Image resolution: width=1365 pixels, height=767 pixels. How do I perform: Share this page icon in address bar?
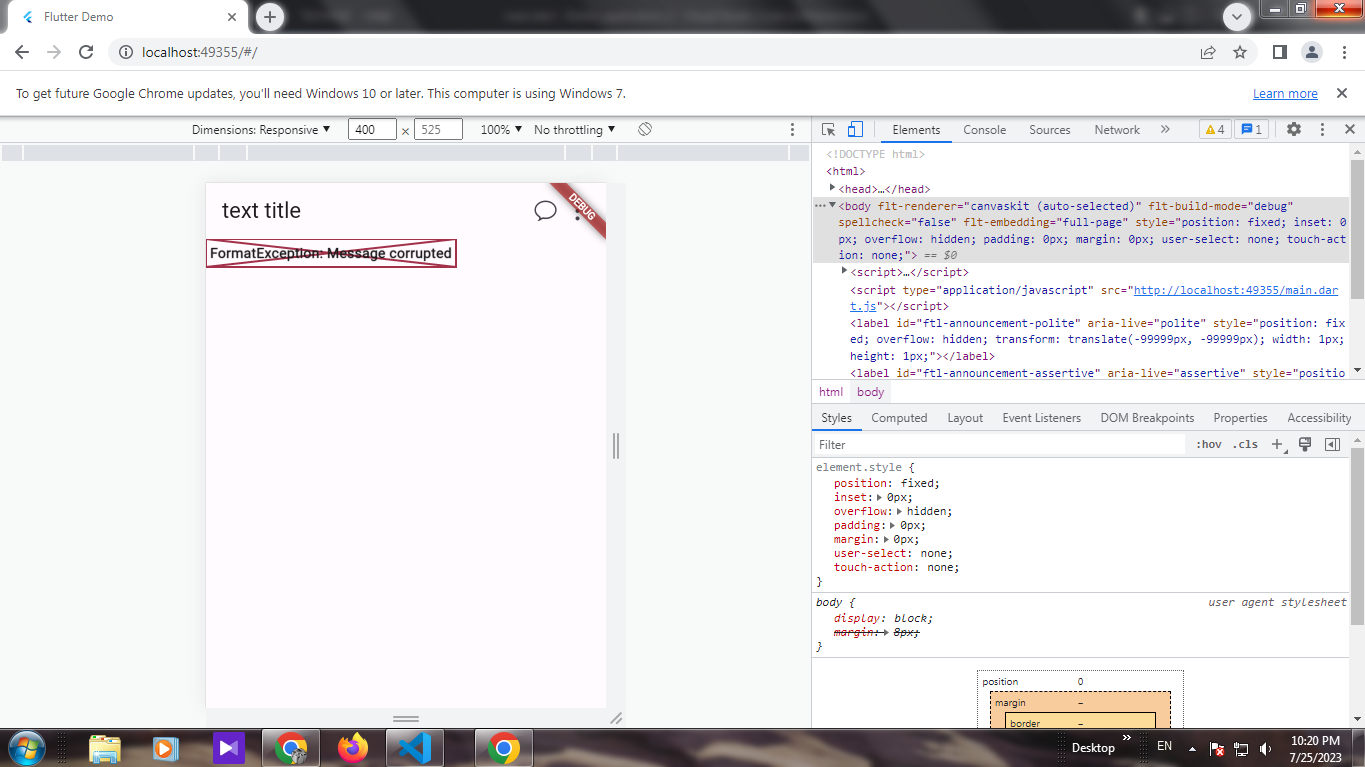(x=1208, y=52)
